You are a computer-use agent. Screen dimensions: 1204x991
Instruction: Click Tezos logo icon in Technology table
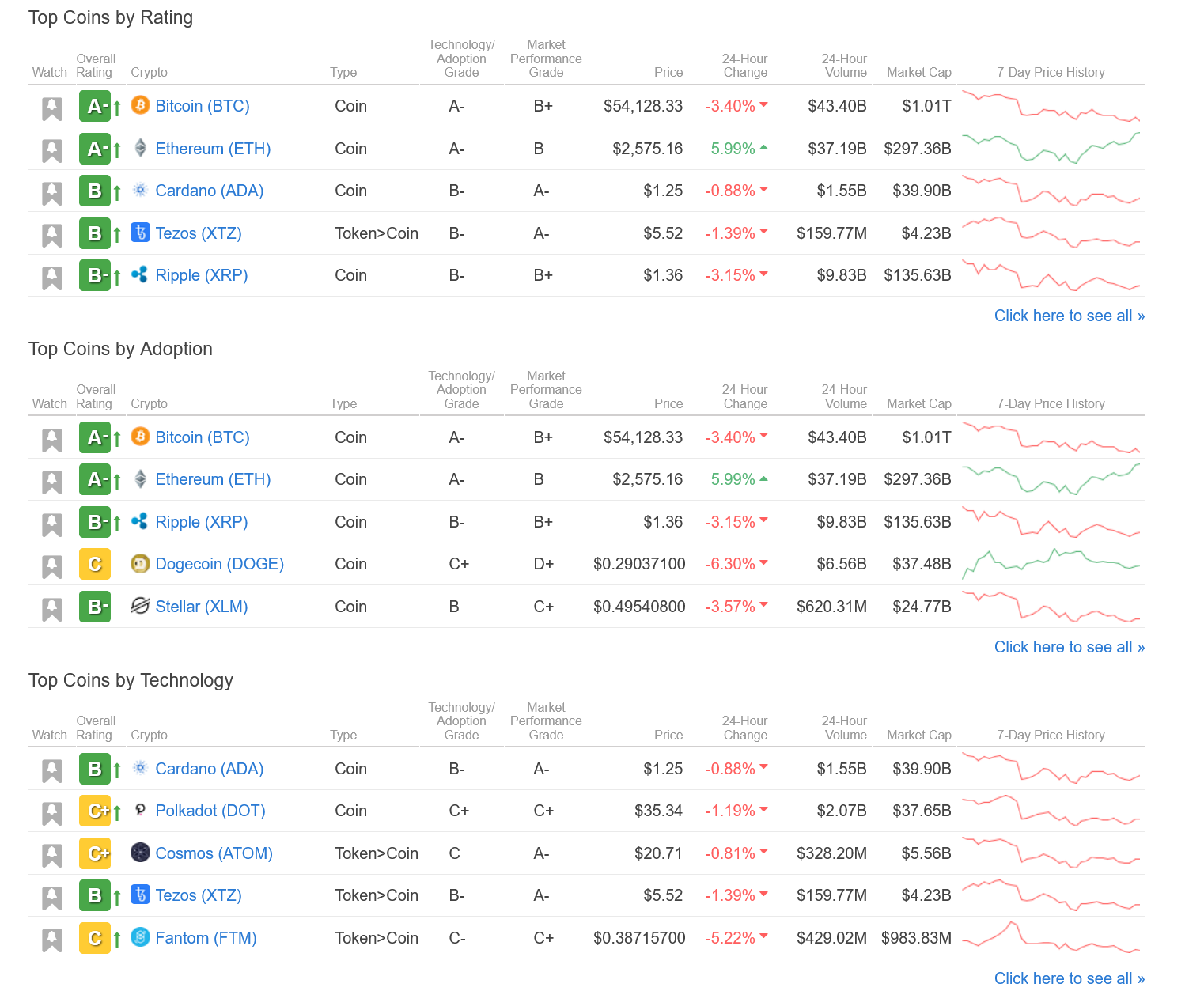140,895
